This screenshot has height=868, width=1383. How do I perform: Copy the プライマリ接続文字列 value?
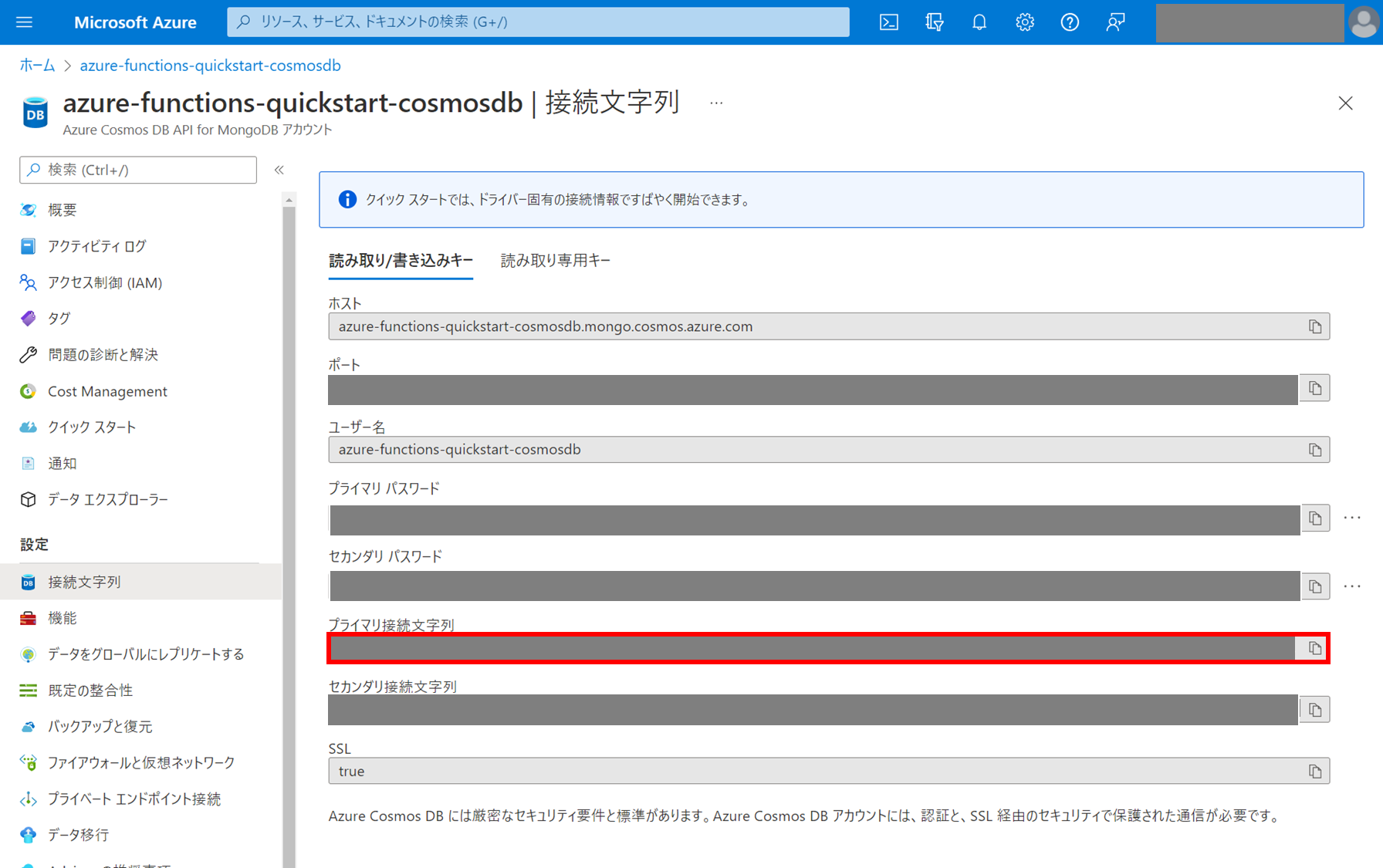[1314, 648]
